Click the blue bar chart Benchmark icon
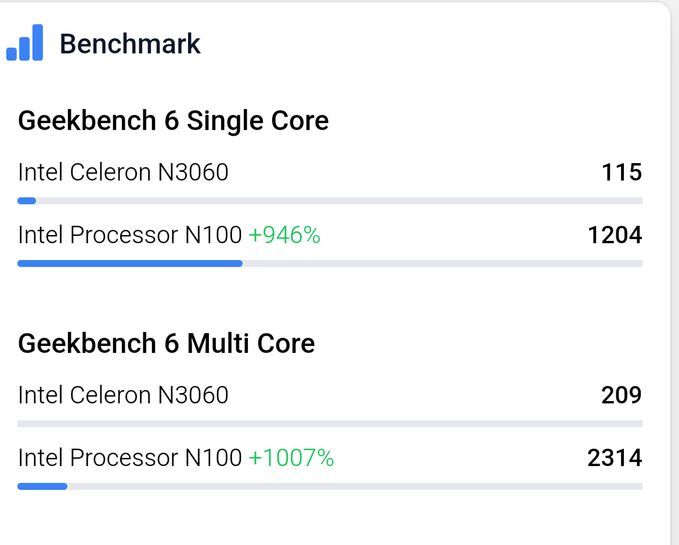The image size is (679, 545). [25, 43]
